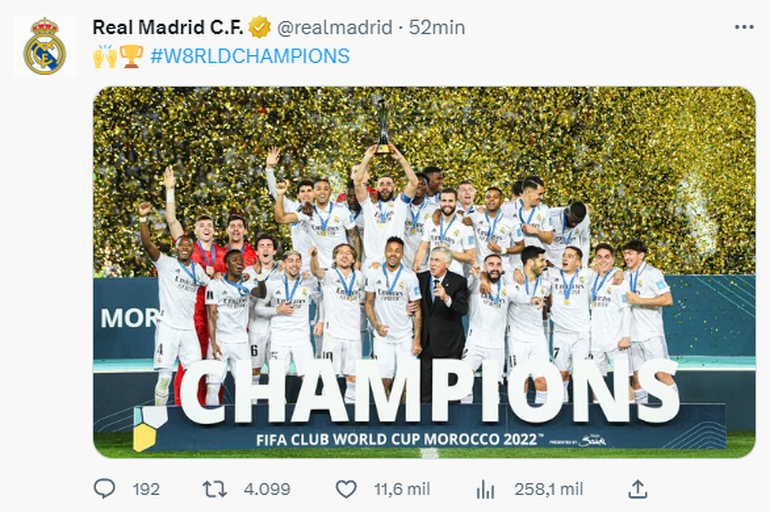Image resolution: width=770 pixels, height=512 pixels.
Task: Click the @realmadrid handle
Action: (x=334, y=27)
